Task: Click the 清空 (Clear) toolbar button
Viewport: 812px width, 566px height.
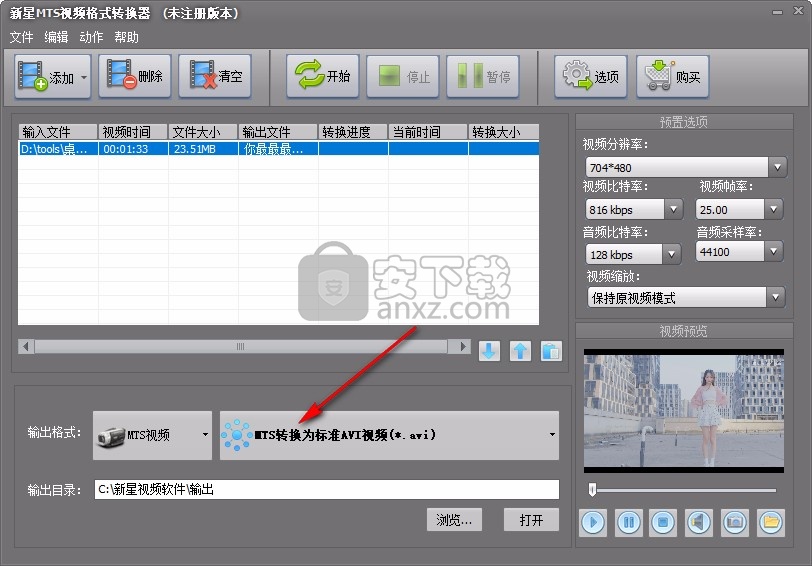Action: point(215,76)
